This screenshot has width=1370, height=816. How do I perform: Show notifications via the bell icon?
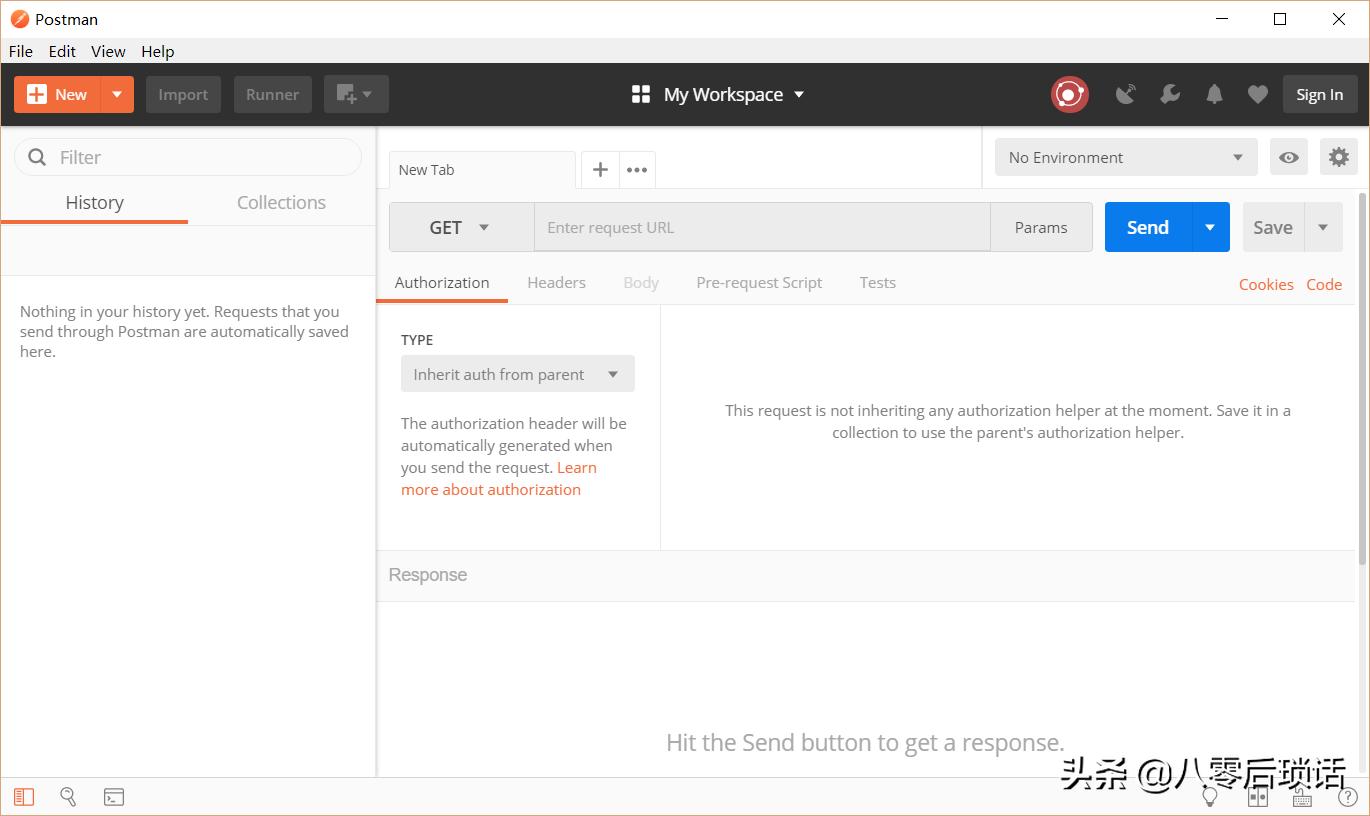point(1214,94)
